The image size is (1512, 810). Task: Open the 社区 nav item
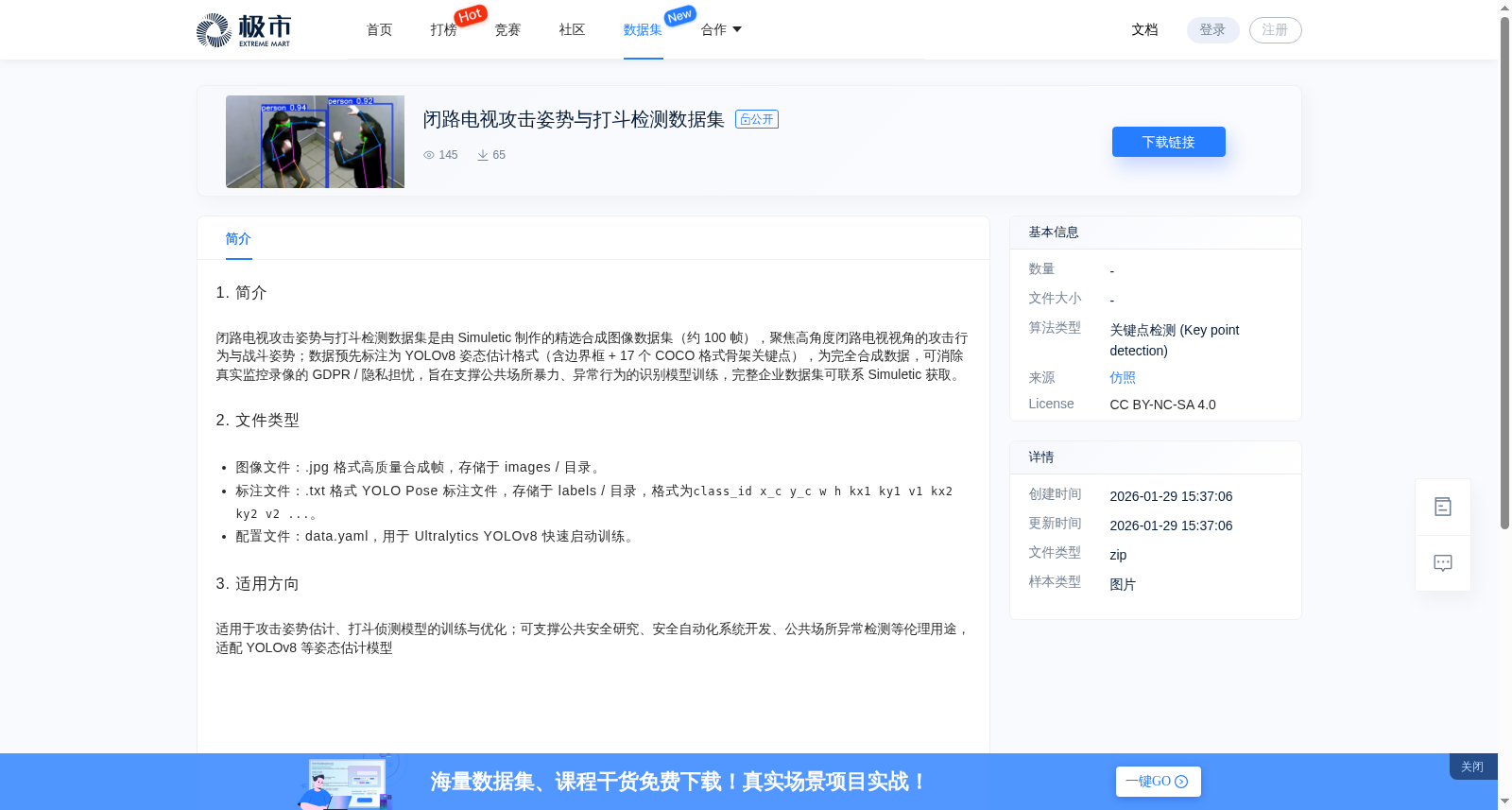(572, 30)
